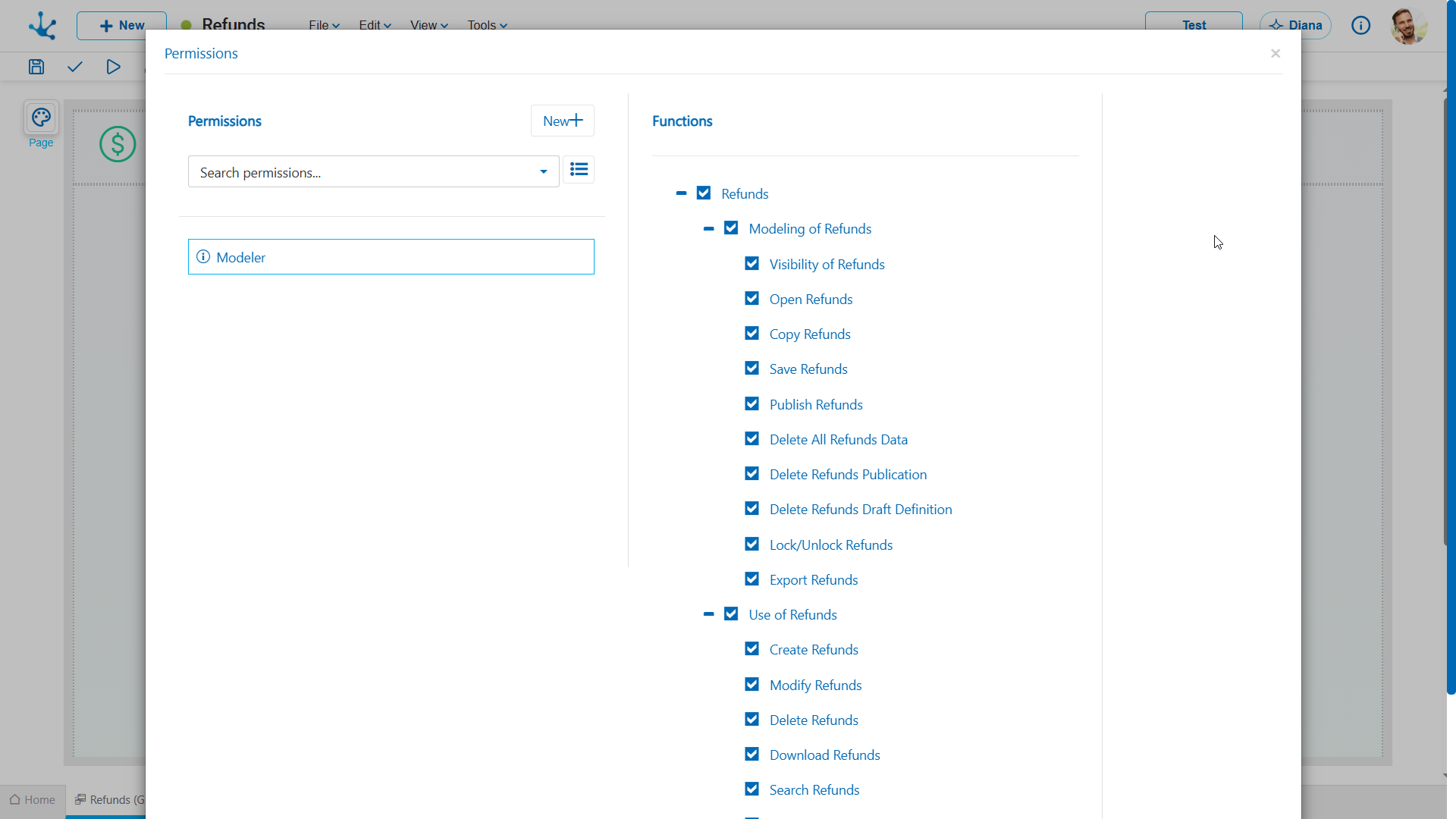Open the View menu
The height and width of the screenshot is (819, 1456).
point(428,25)
